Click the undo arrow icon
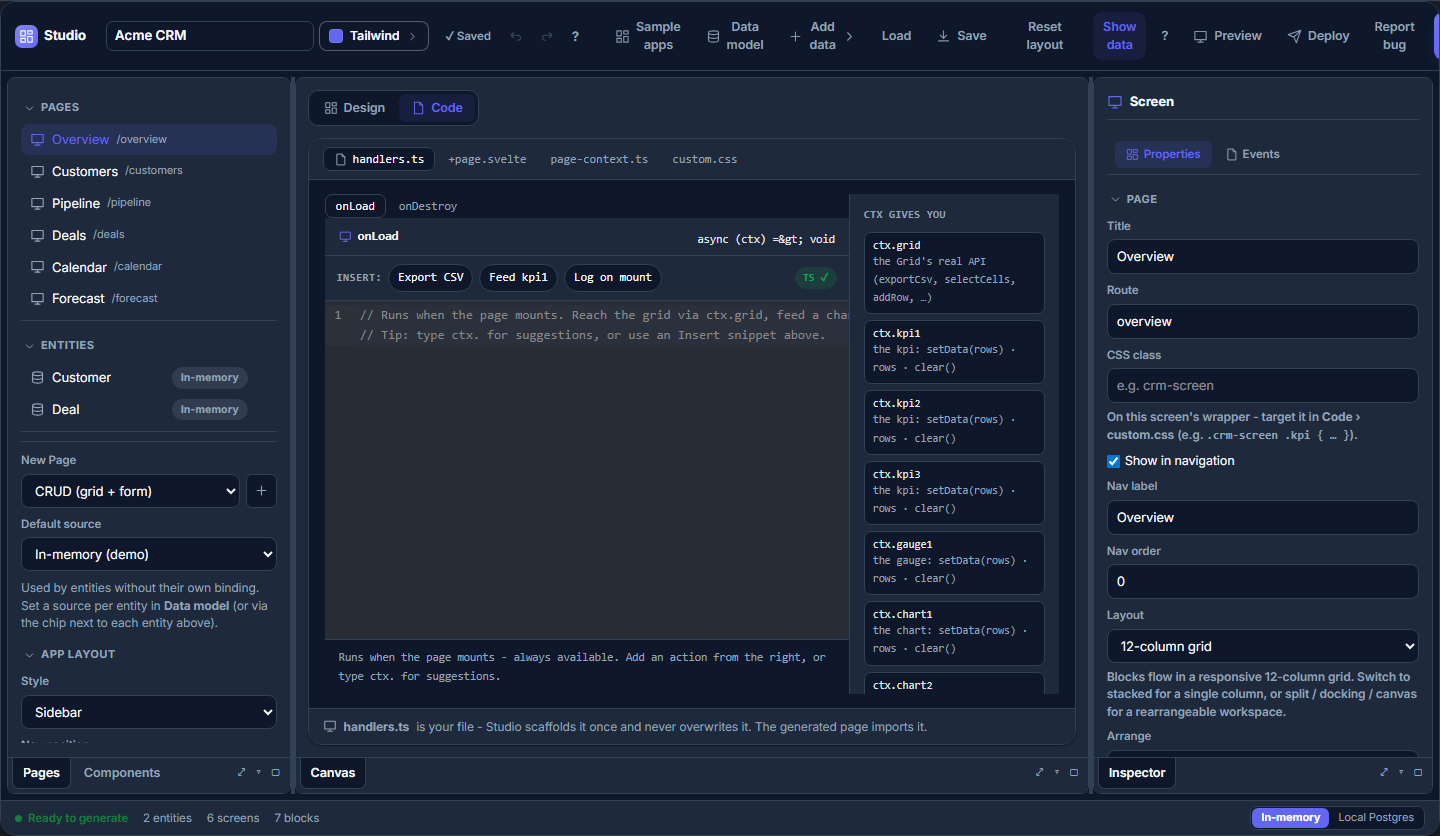 pyautogui.click(x=516, y=36)
